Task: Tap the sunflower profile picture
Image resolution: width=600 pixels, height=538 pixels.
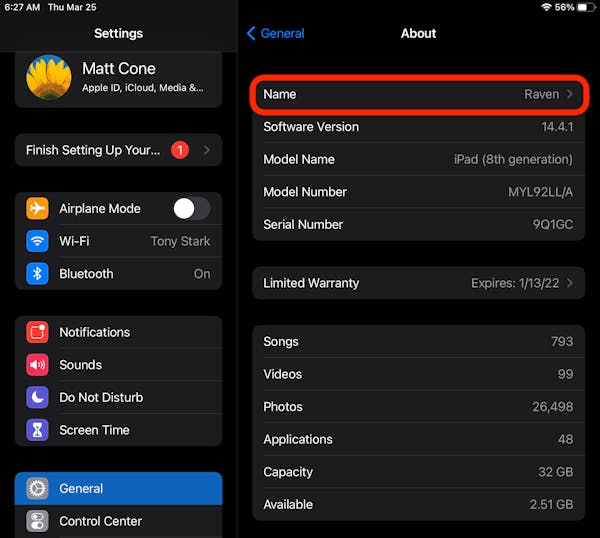Action: pyautogui.click(x=49, y=77)
